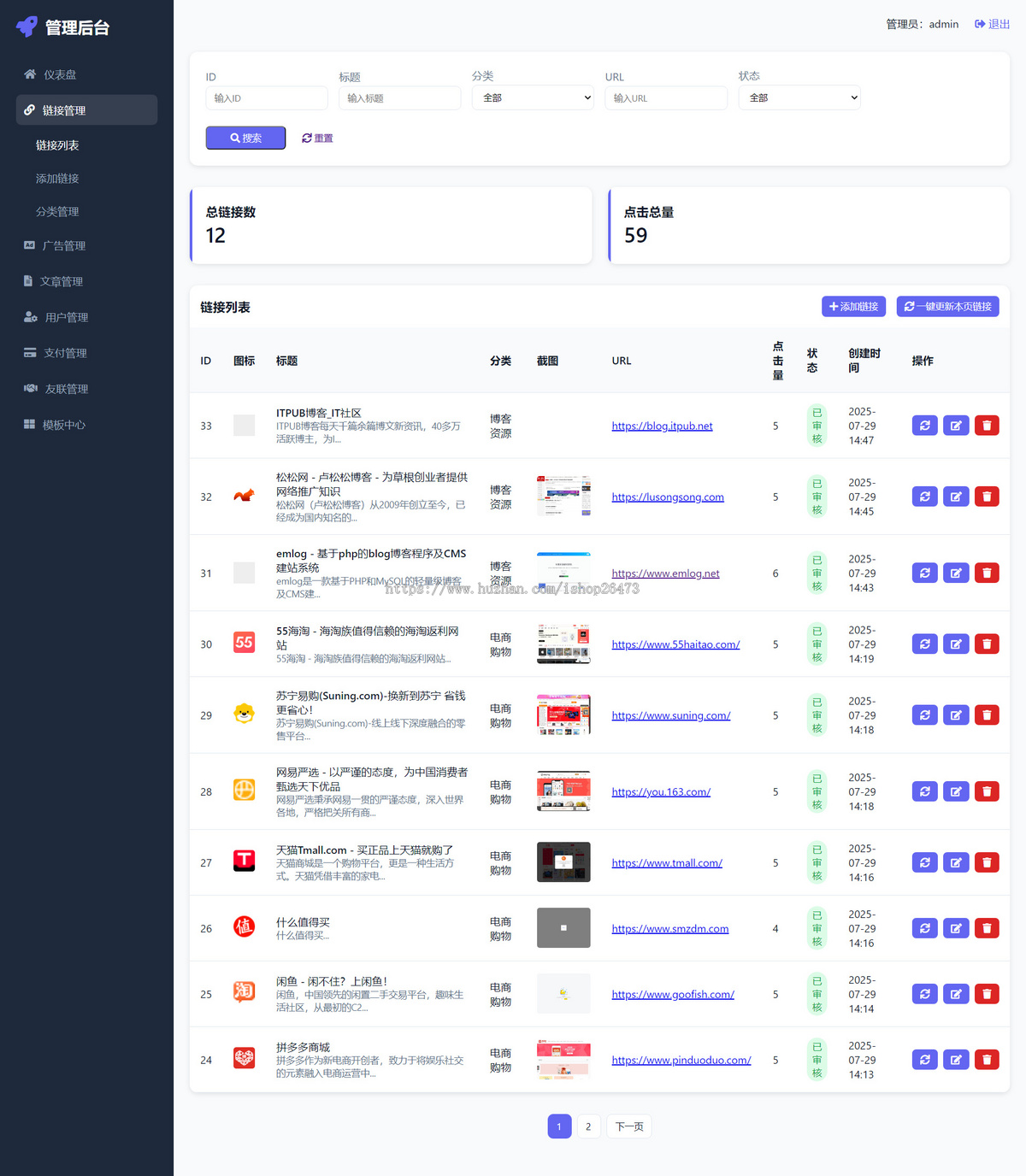Open the tmall.com screenshot thumbnail

[563, 862]
